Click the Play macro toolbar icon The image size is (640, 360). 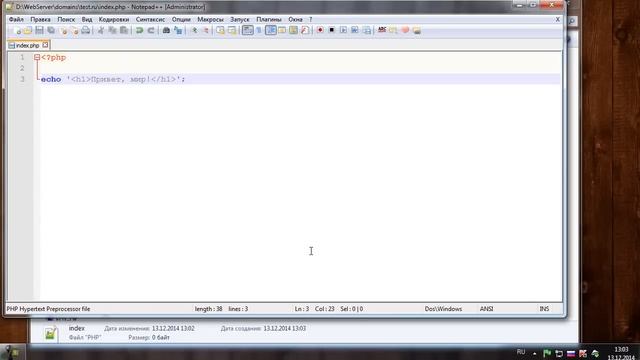tap(343, 30)
